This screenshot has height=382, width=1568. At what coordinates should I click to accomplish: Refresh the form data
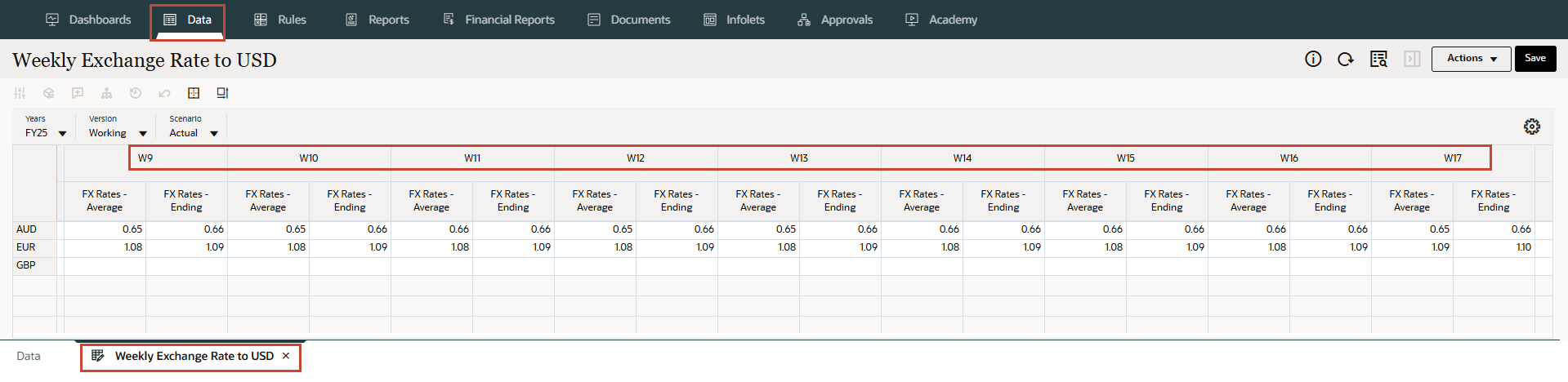pos(1345,59)
